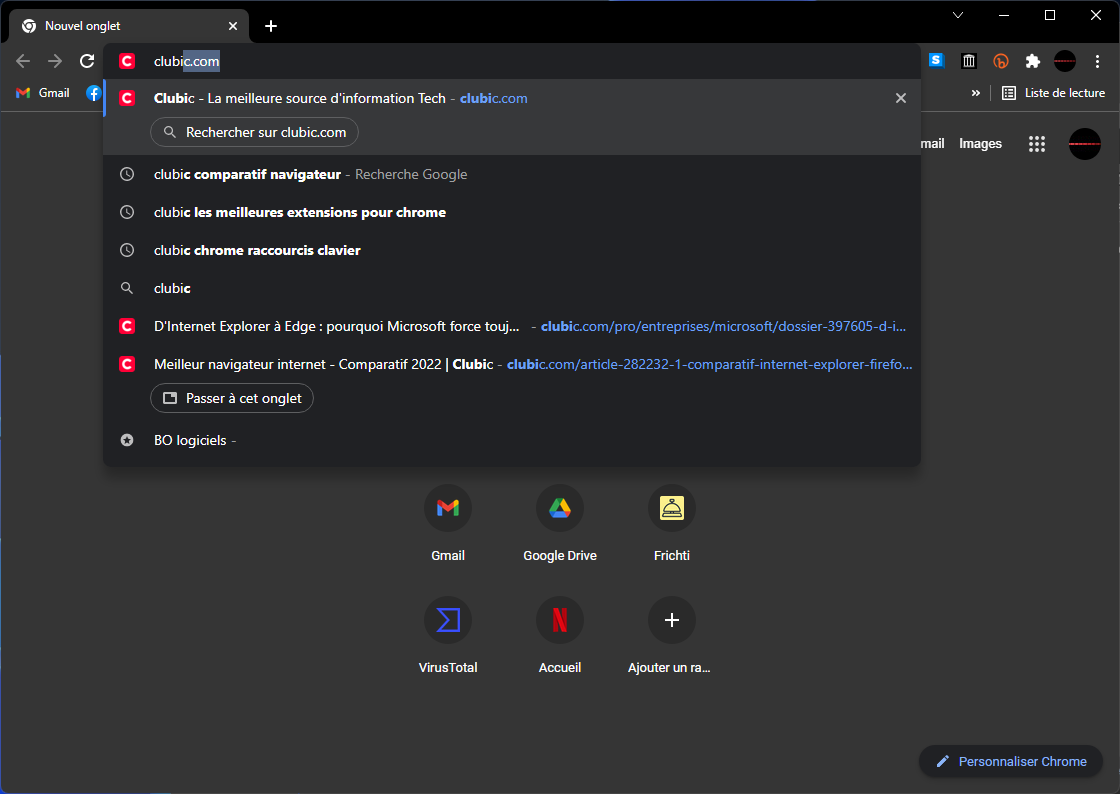This screenshot has width=1120, height=794.
Task: Open the VirusTotal shortcut tile
Action: point(448,635)
